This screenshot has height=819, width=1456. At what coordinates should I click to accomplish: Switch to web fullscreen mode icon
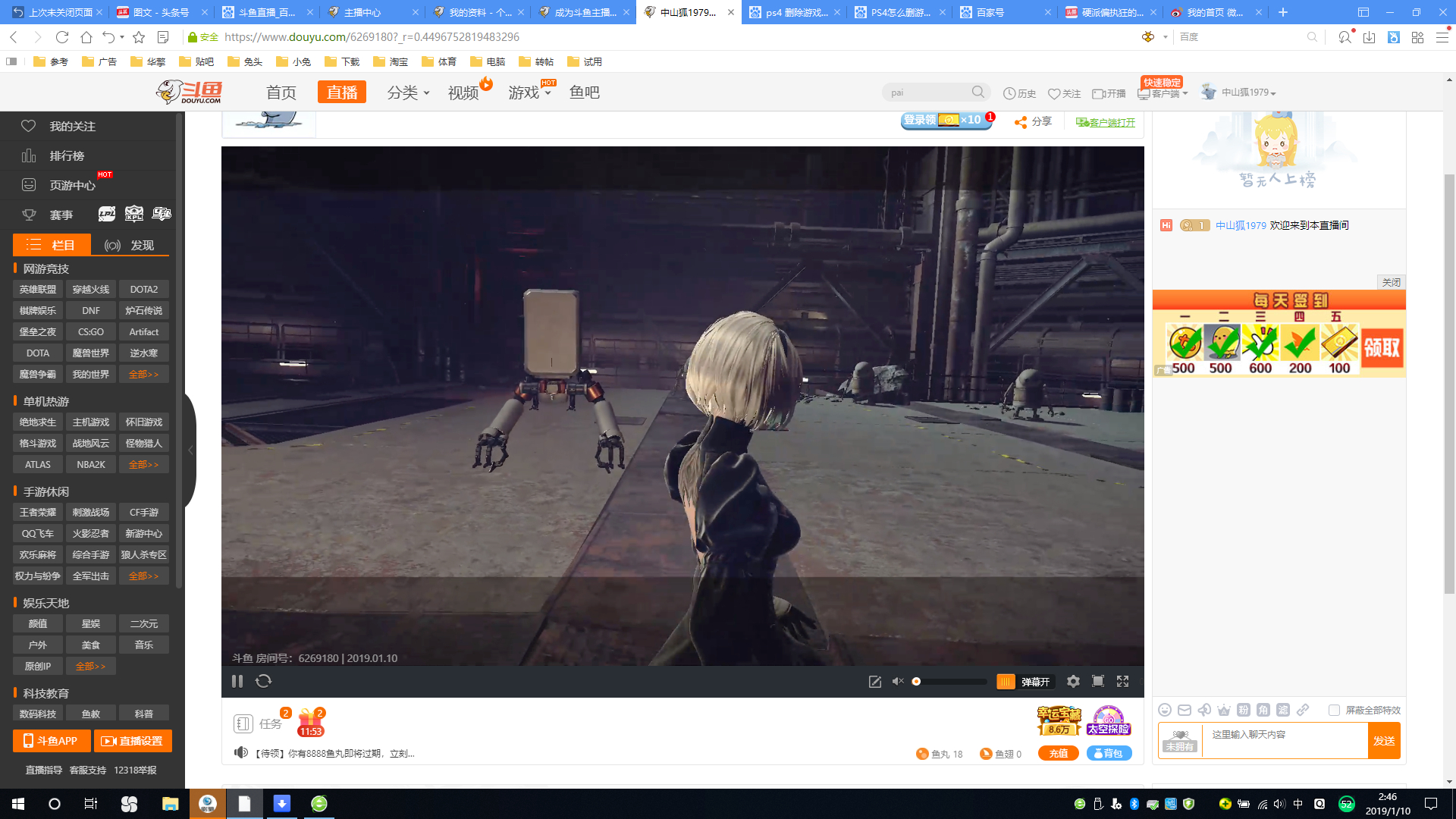tap(1097, 681)
